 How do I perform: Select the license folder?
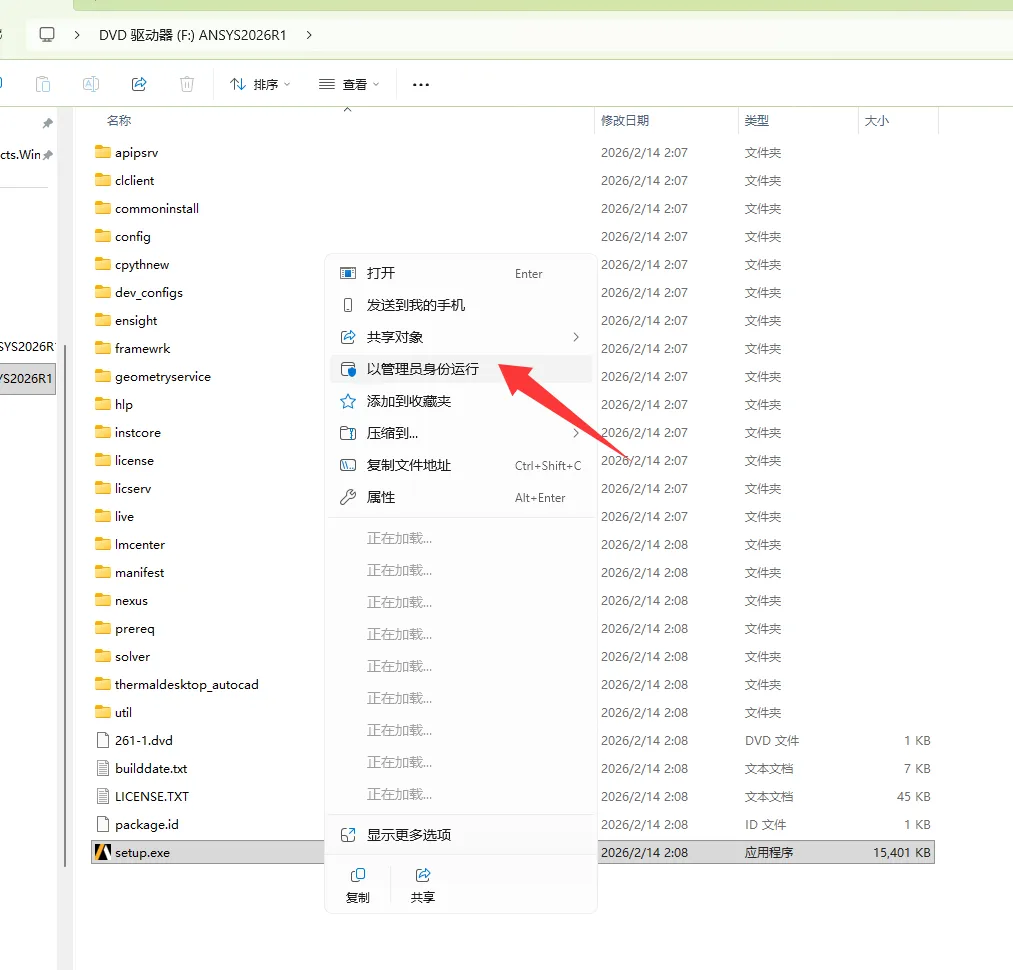click(x=134, y=461)
